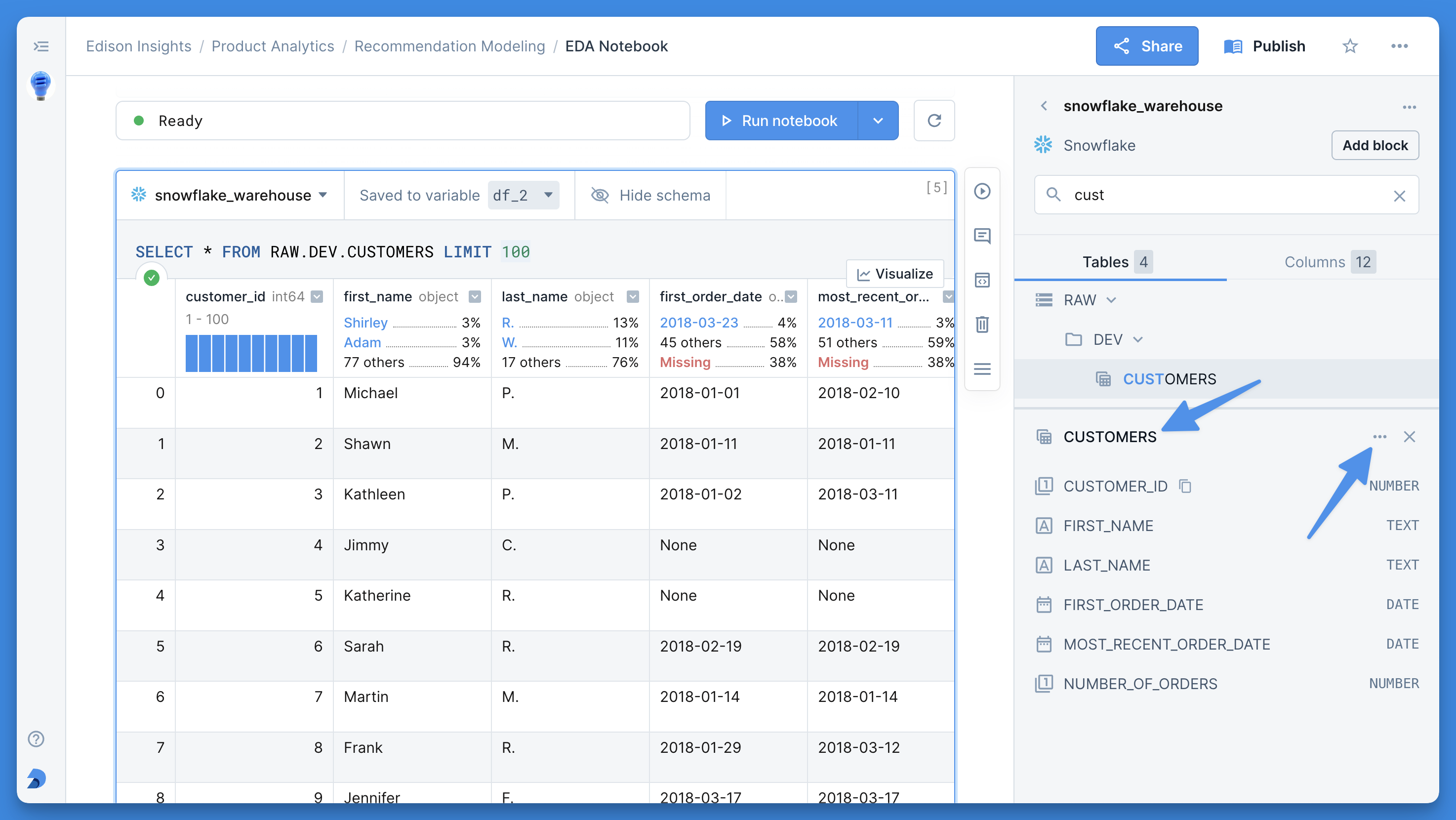Image resolution: width=1456 pixels, height=820 pixels.
Task: Toggle Hide schema visibility
Action: pos(650,196)
